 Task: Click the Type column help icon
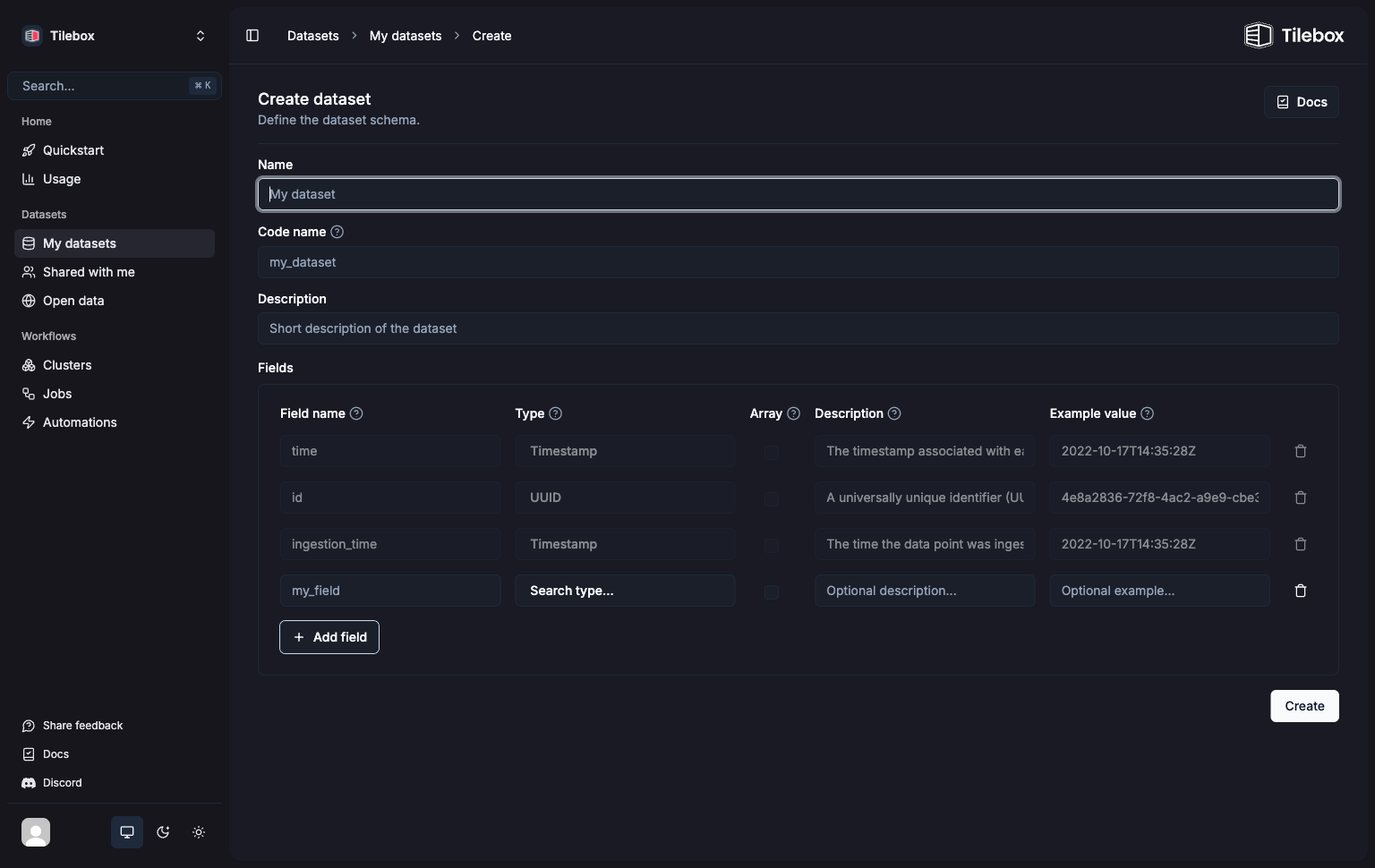556,413
